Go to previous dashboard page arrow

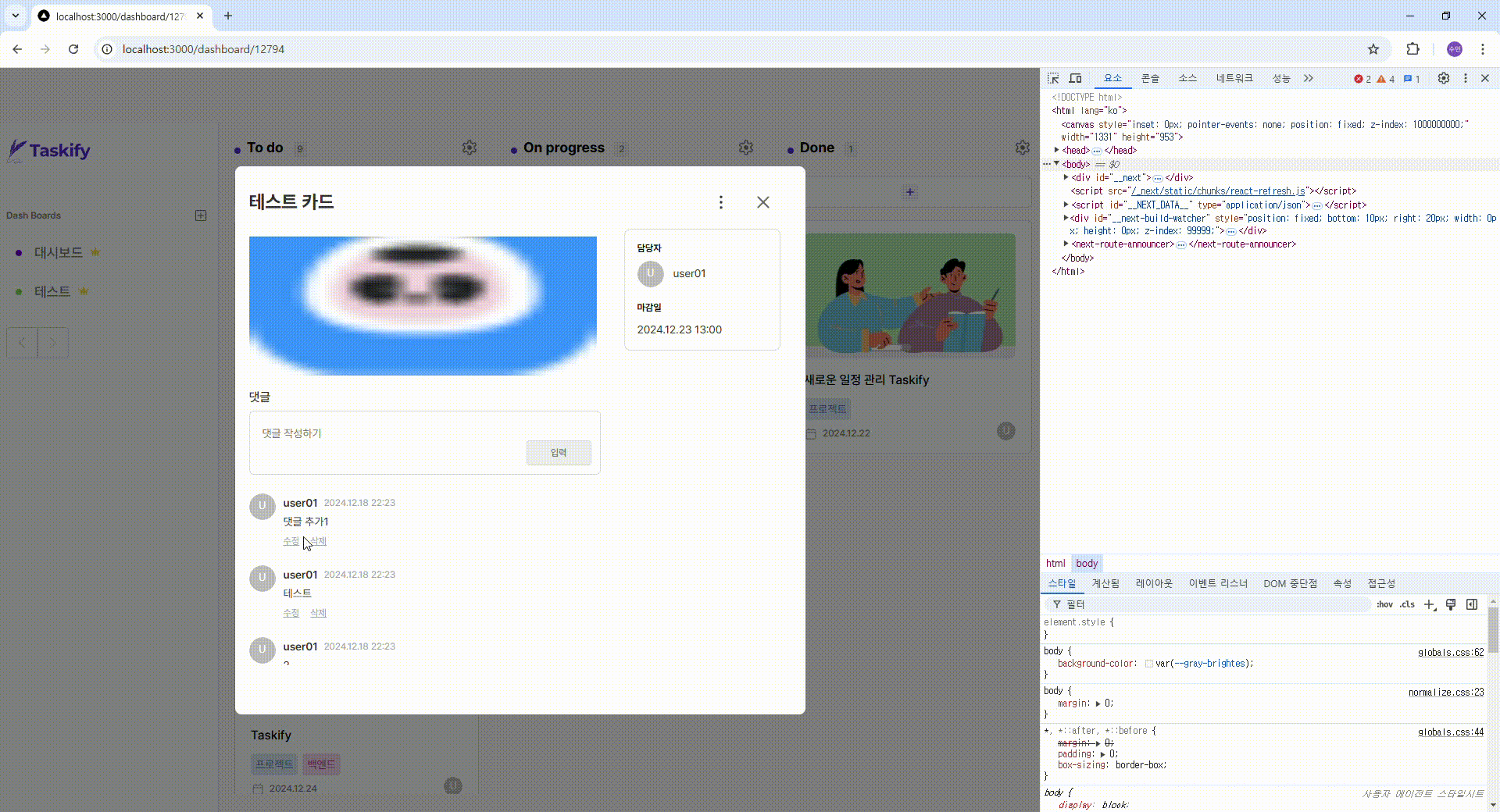coord(22,342)
